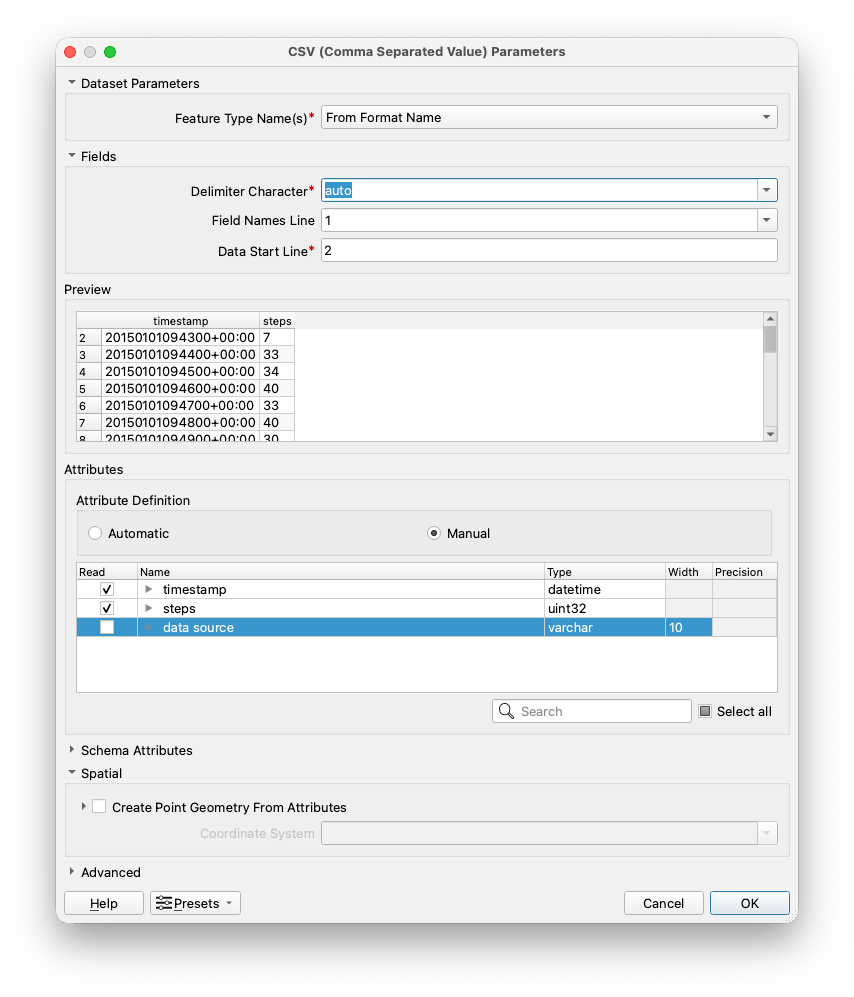
Task: Select the Automatic attribute definition radio
Action: (95, 533)
